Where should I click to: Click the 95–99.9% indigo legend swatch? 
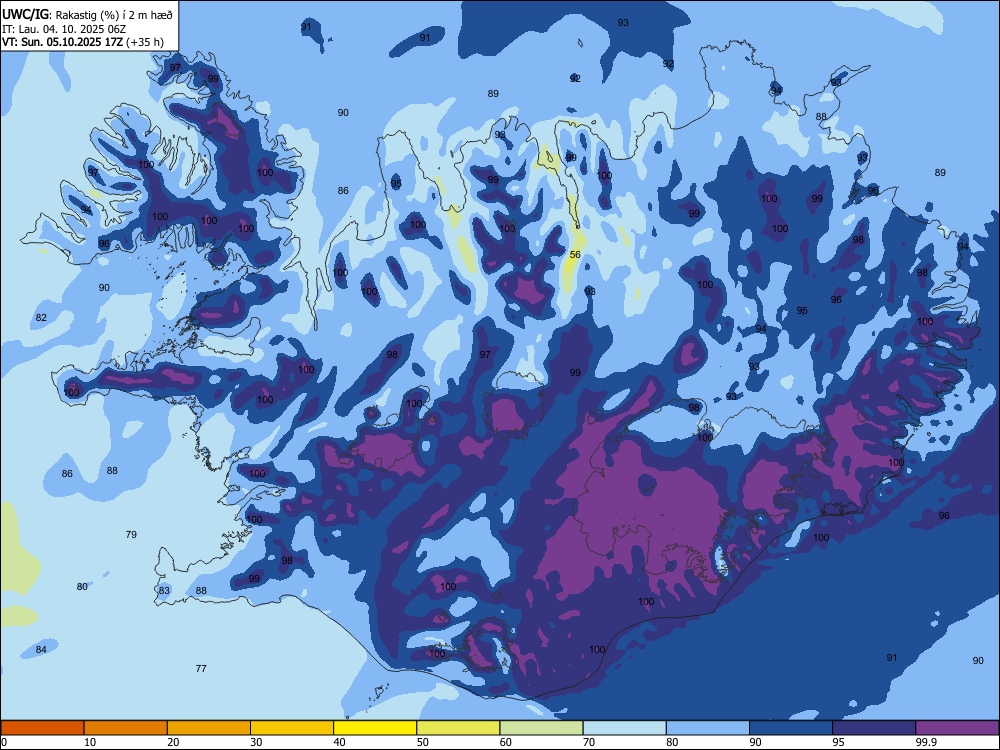[874, 728]
